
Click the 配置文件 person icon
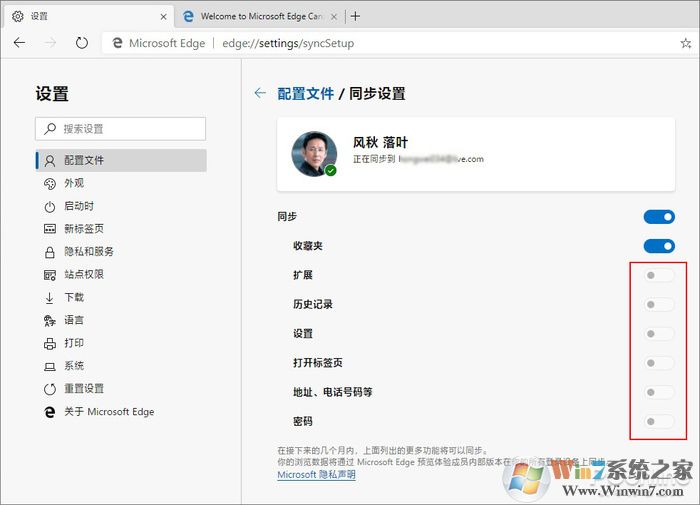pyautogui.click(x=50, y=160)
